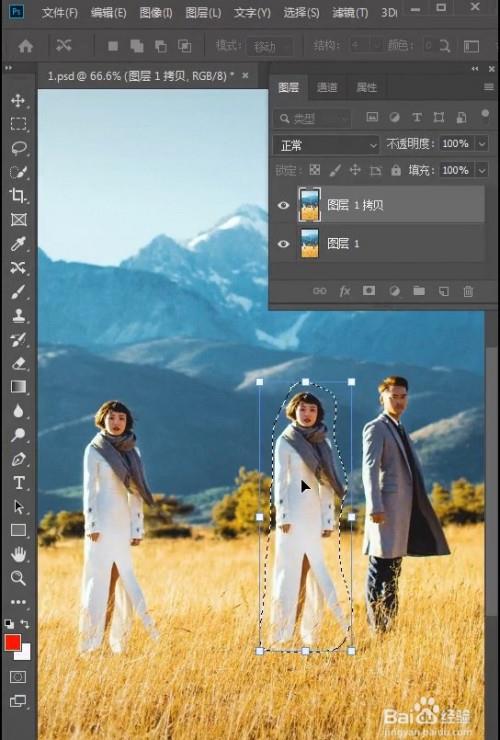Switch to the 通道 tab

pos(326,87)
